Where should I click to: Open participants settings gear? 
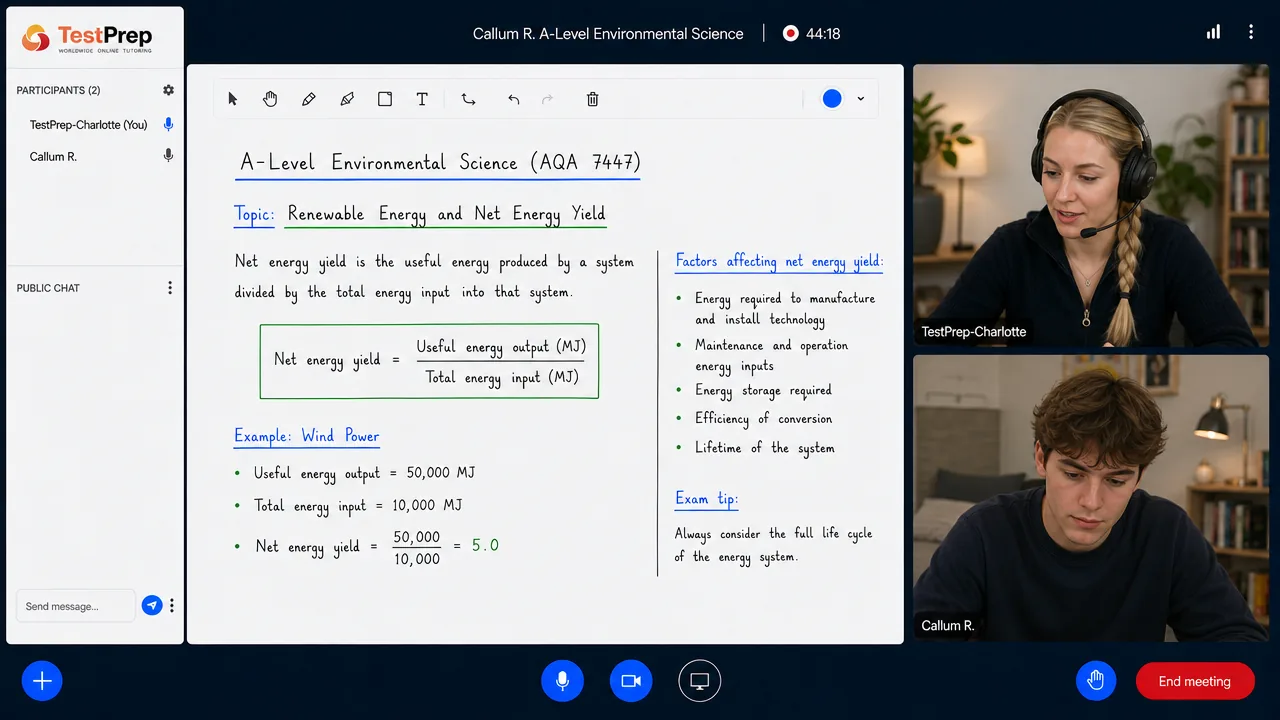(168, 90)
